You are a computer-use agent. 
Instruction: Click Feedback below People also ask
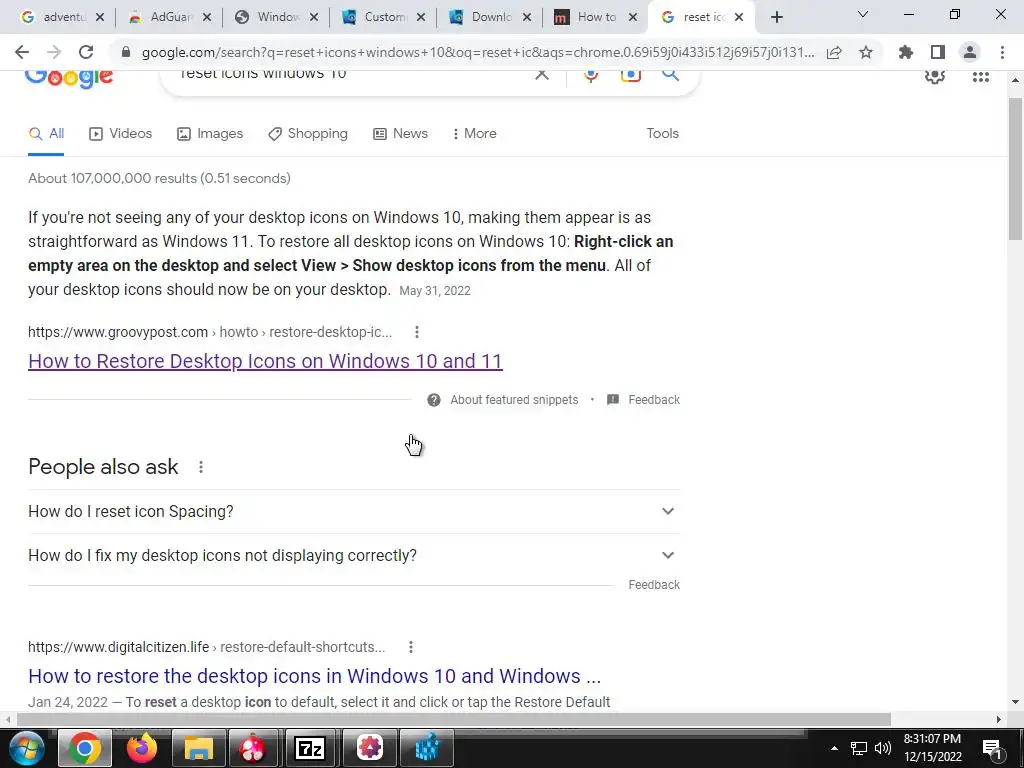(x=654, y=584)
